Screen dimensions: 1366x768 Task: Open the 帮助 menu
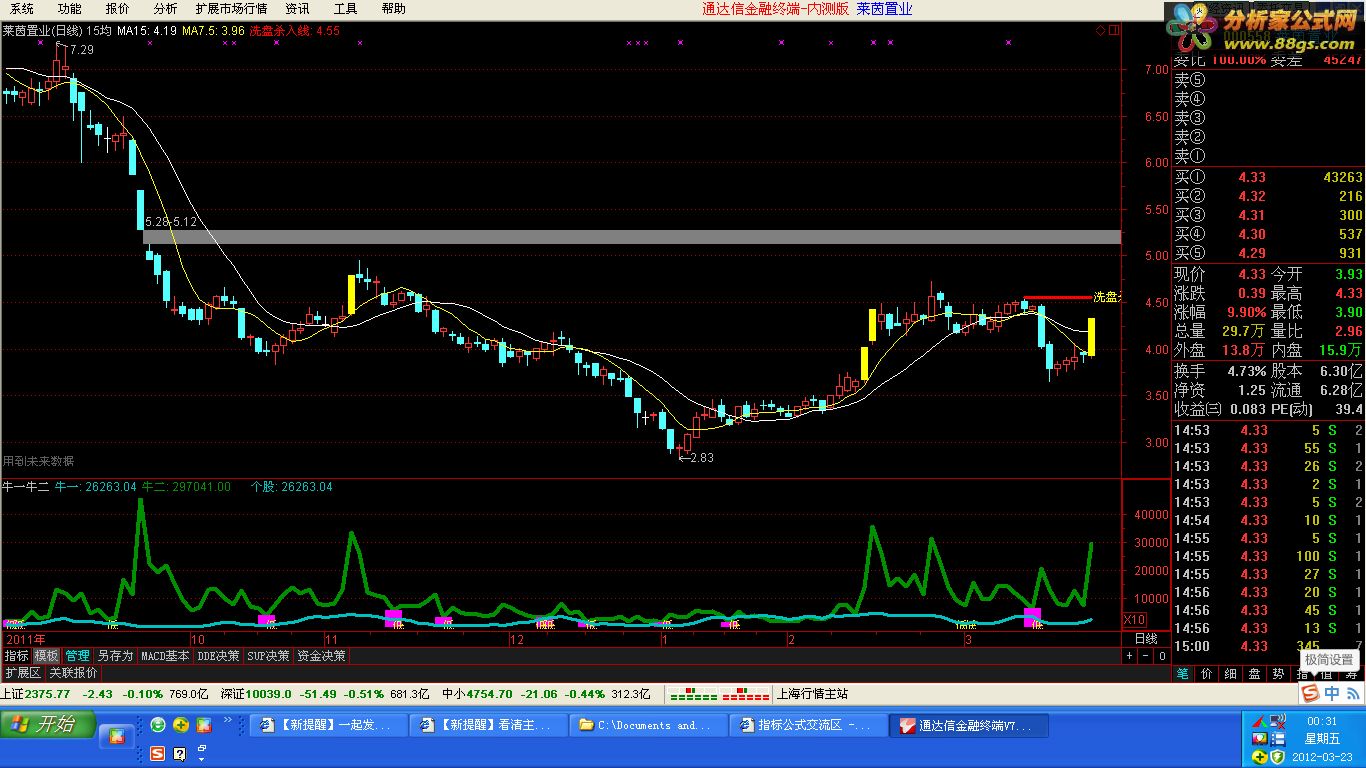coord(393,9)
